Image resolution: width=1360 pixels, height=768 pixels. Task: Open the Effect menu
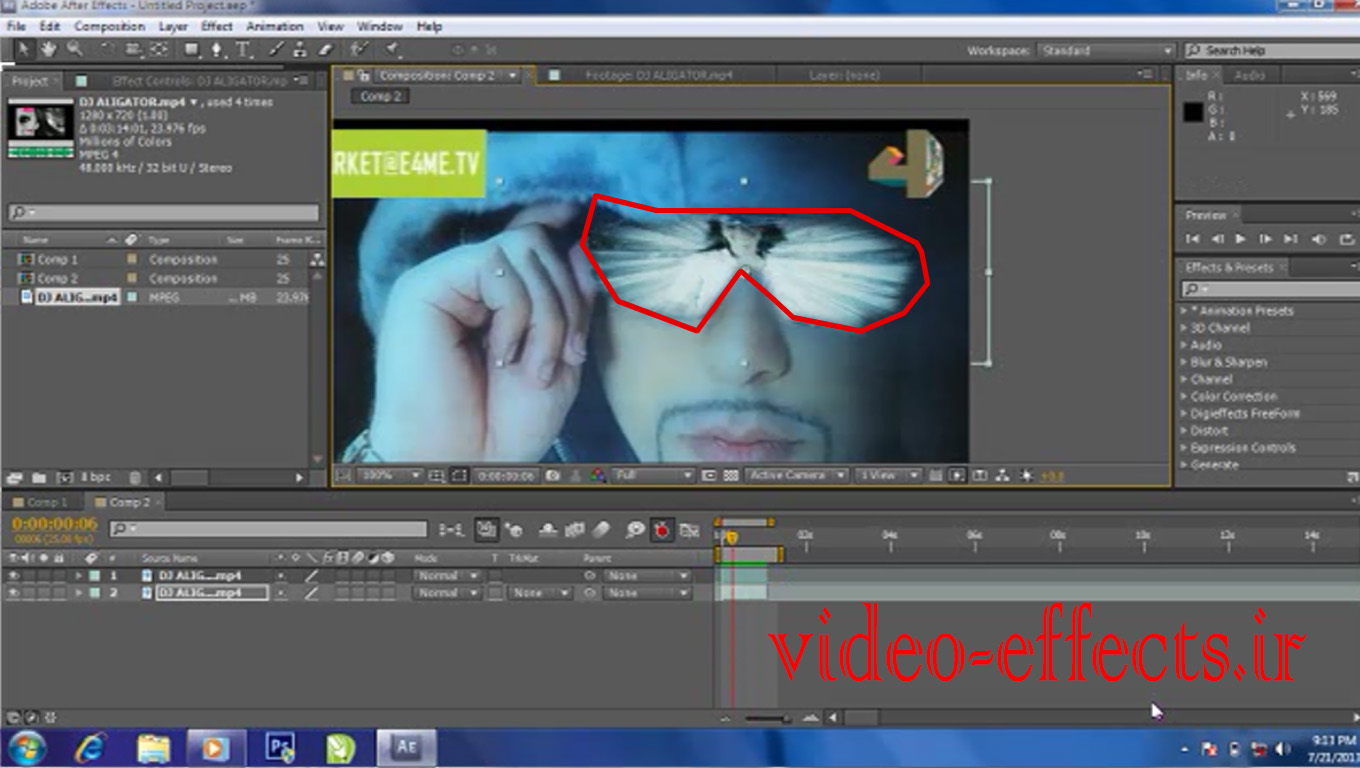point(217,26)
